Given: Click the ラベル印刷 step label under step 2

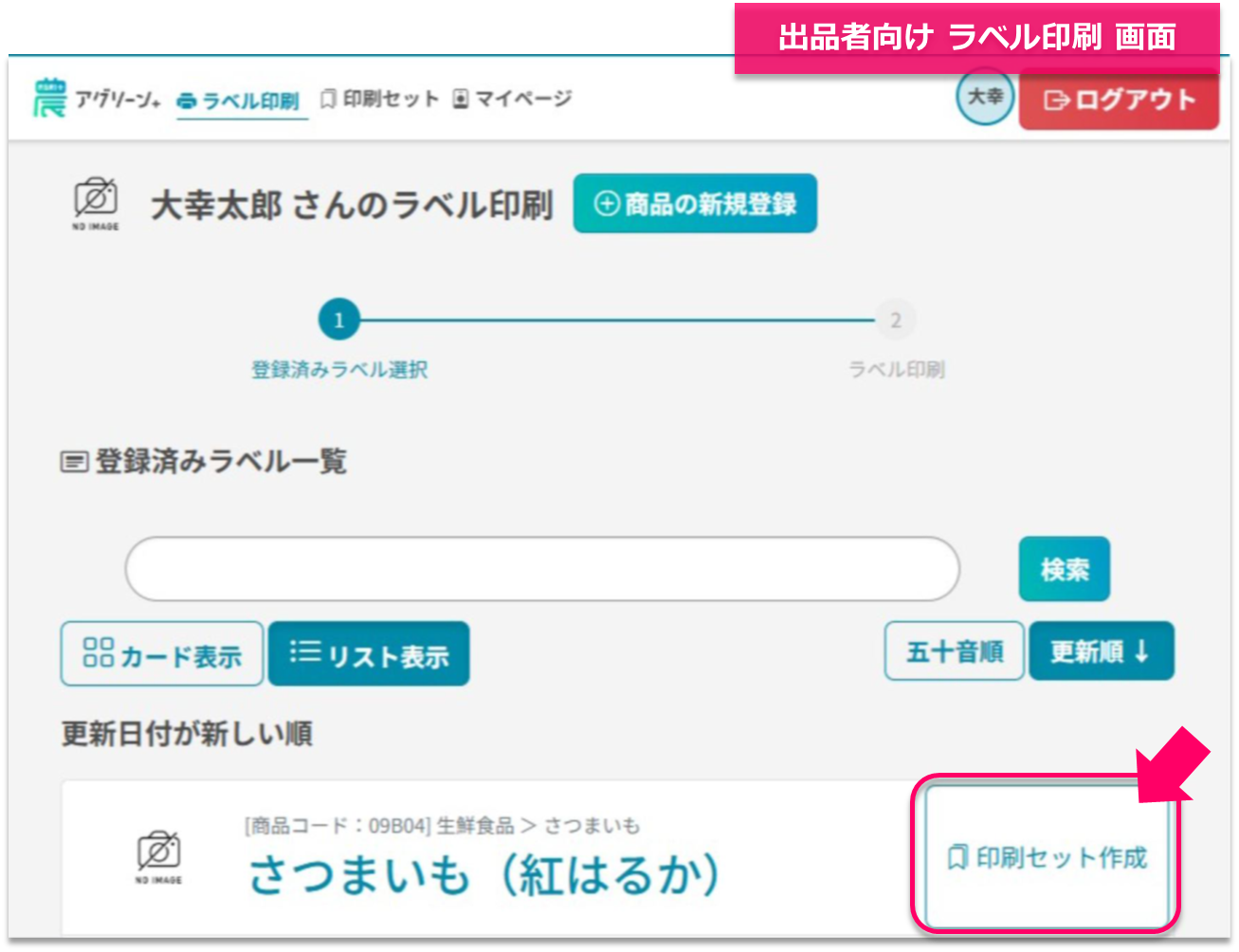Looking at the screenshot, I should click(x=896, y=370).
